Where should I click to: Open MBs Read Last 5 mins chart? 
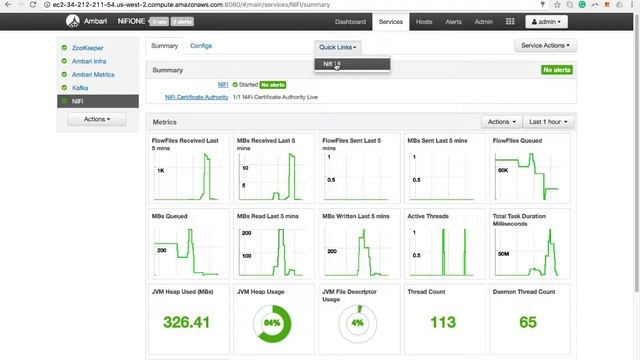pos(273,244)
